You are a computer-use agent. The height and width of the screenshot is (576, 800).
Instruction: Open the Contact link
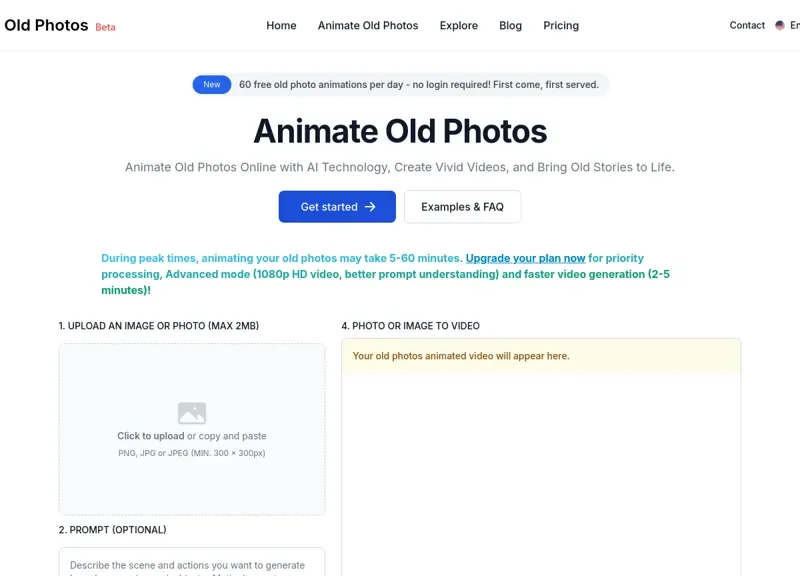[747, 26]
